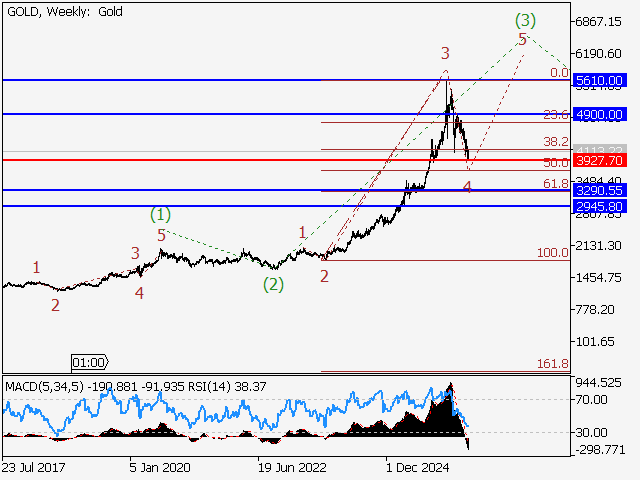This screenshot has width=640, height=480.
Task: Click the red wave 3 label near peak
Action: coord(445,53)
